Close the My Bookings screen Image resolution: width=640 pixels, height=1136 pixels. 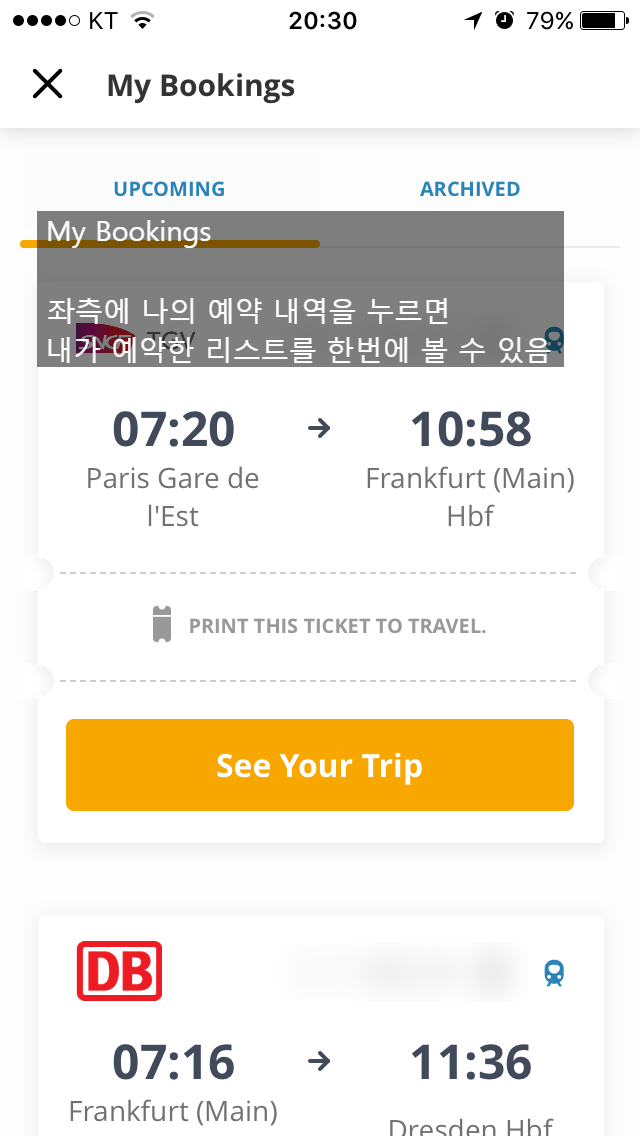pyautogui.click(x=47, y=85)
